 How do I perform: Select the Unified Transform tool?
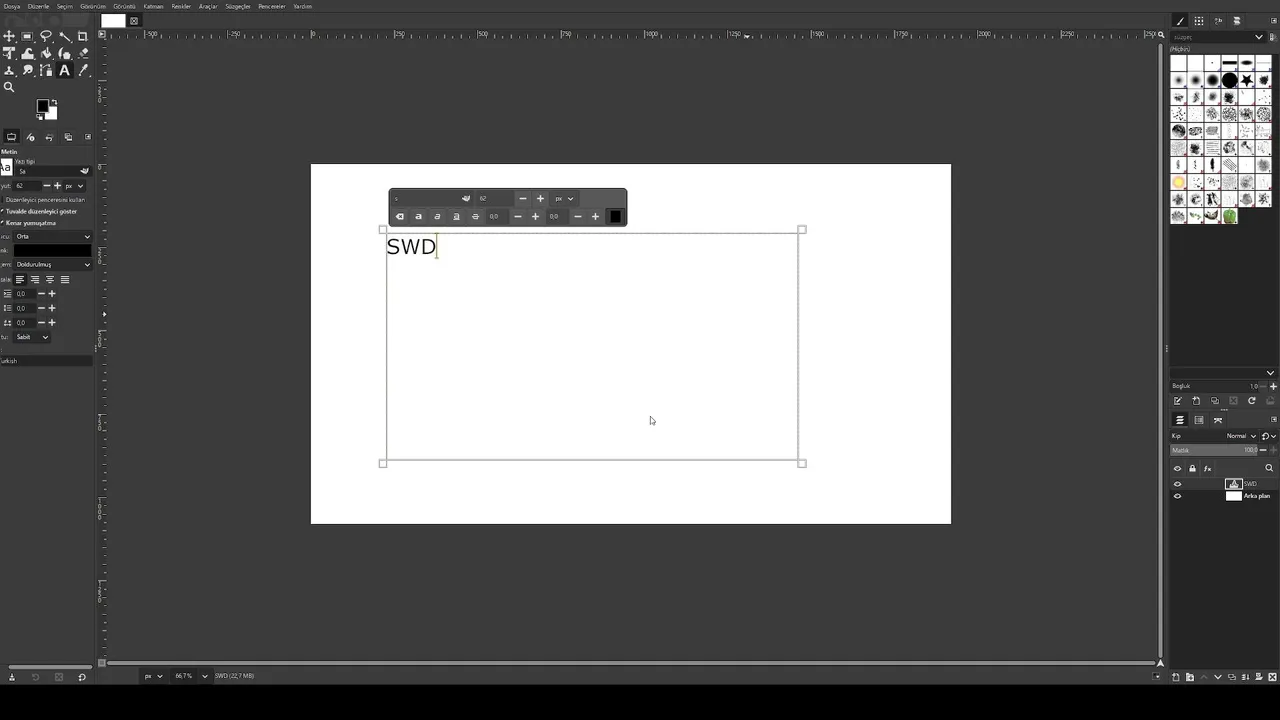9,53
